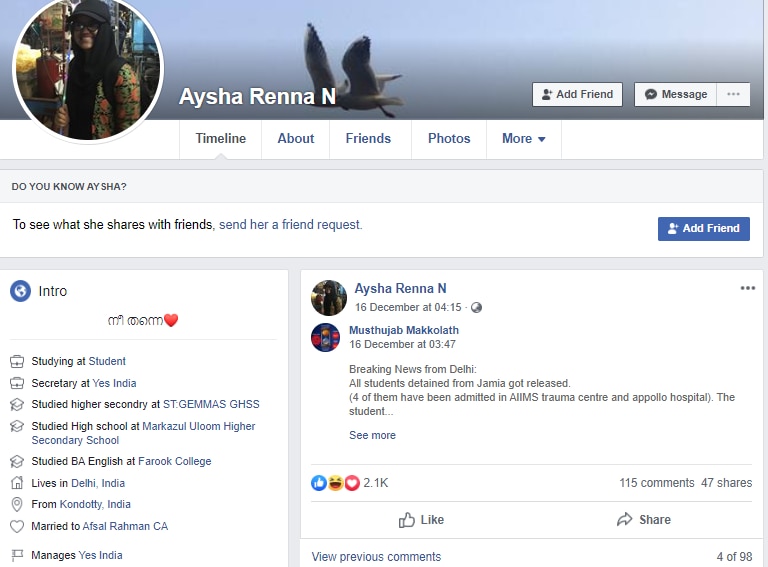Click the globe icon beside Intro

20,291
